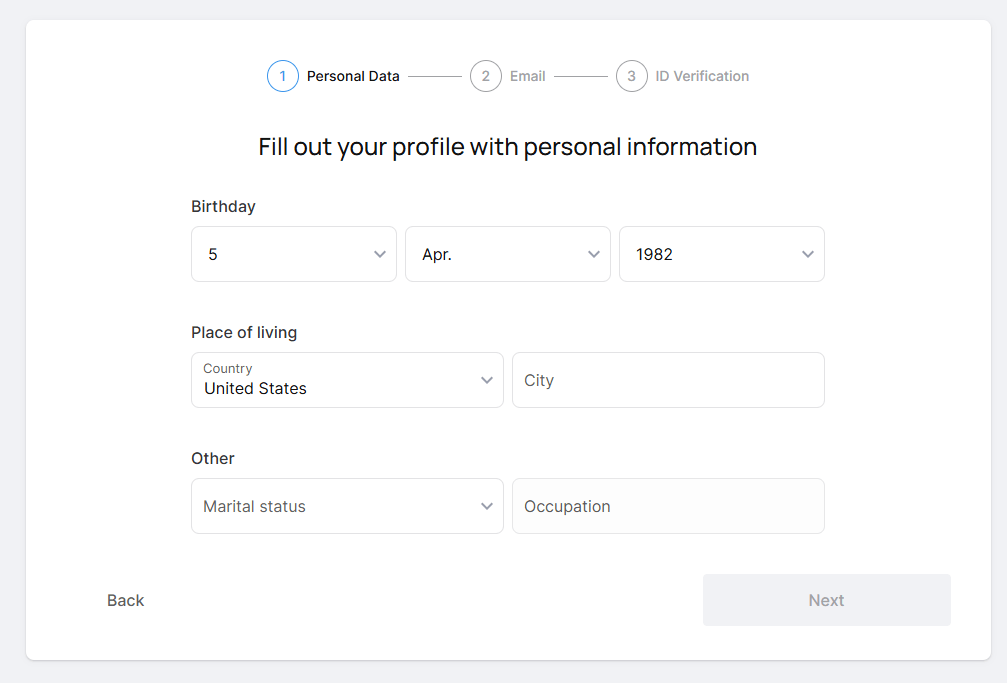Select the Email step label

pyautogui.click(x=528, y=76)
